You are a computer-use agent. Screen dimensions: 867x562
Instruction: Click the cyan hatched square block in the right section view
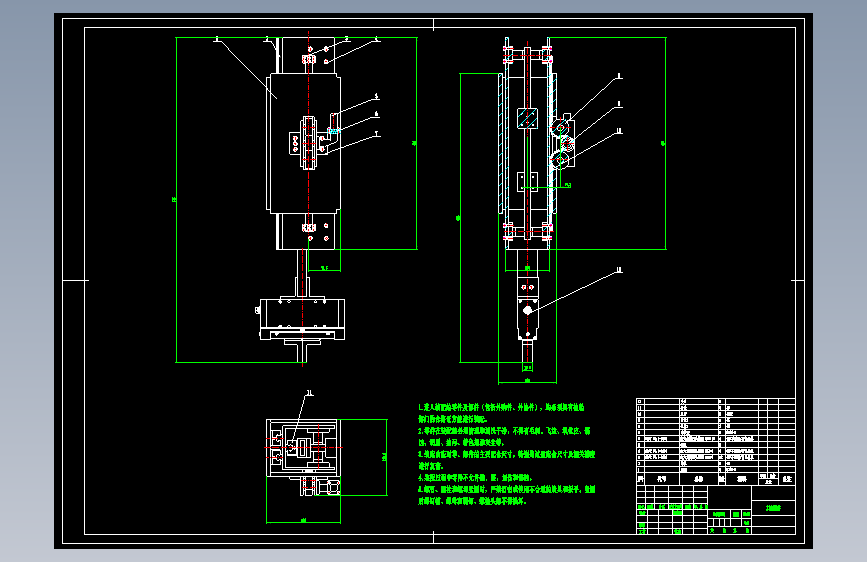click(x=527, y=118)
